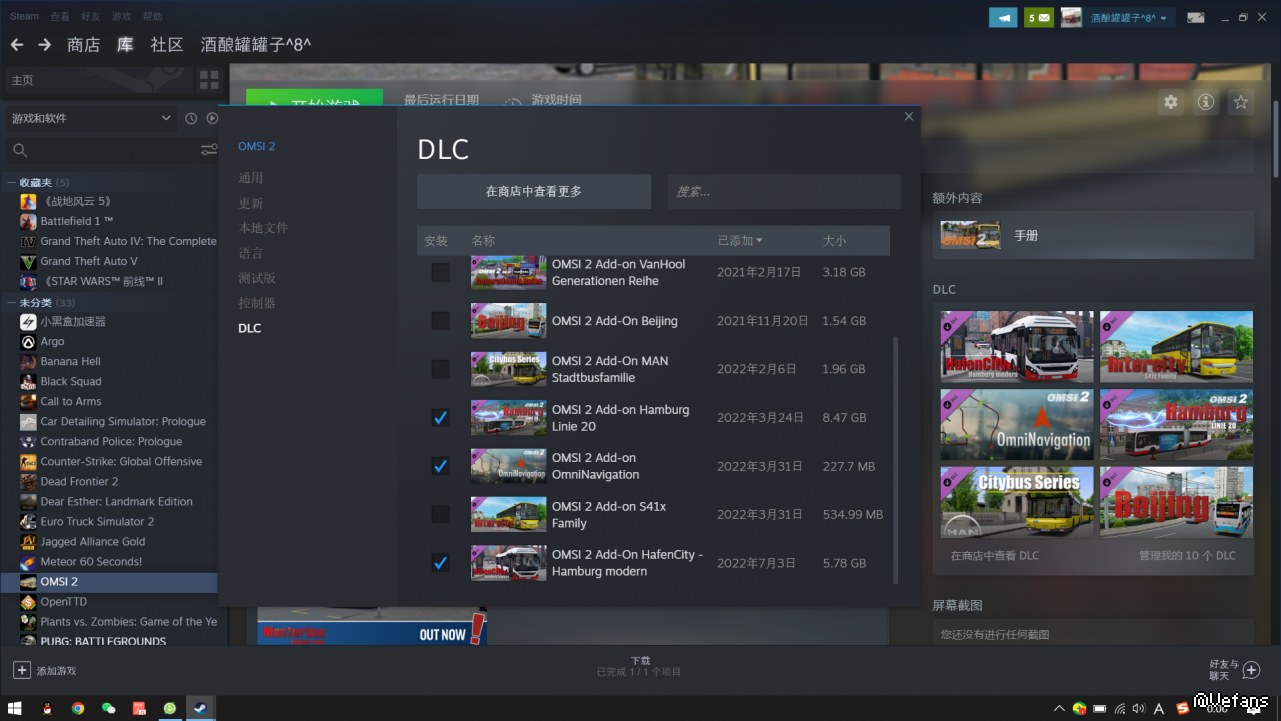The image size is (1281, 721).
Task: Uncheck Hamburg Linie 20 install checkbox
Action: pyautogui.click(x=440, y=418)
